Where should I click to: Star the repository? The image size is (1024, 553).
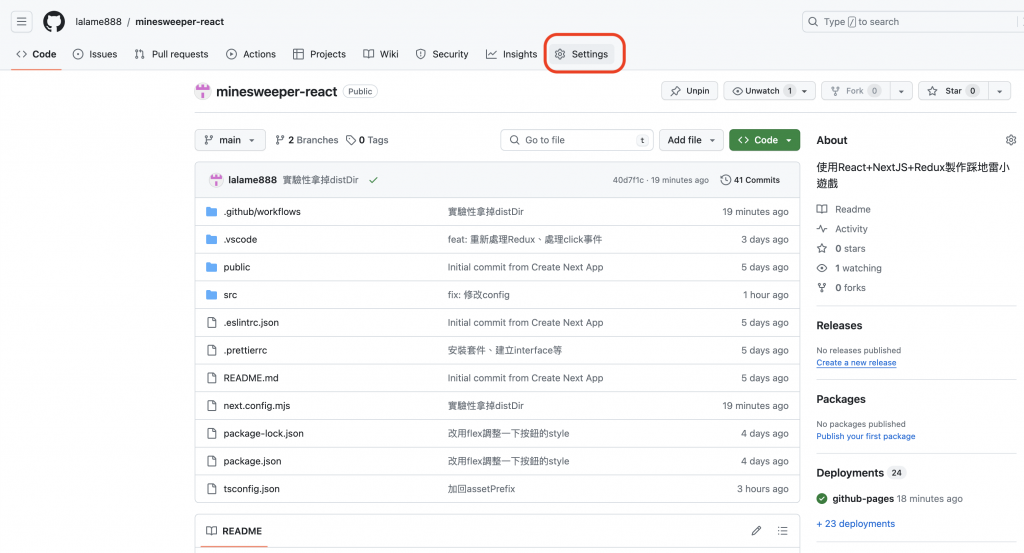(x=953, y=91)
